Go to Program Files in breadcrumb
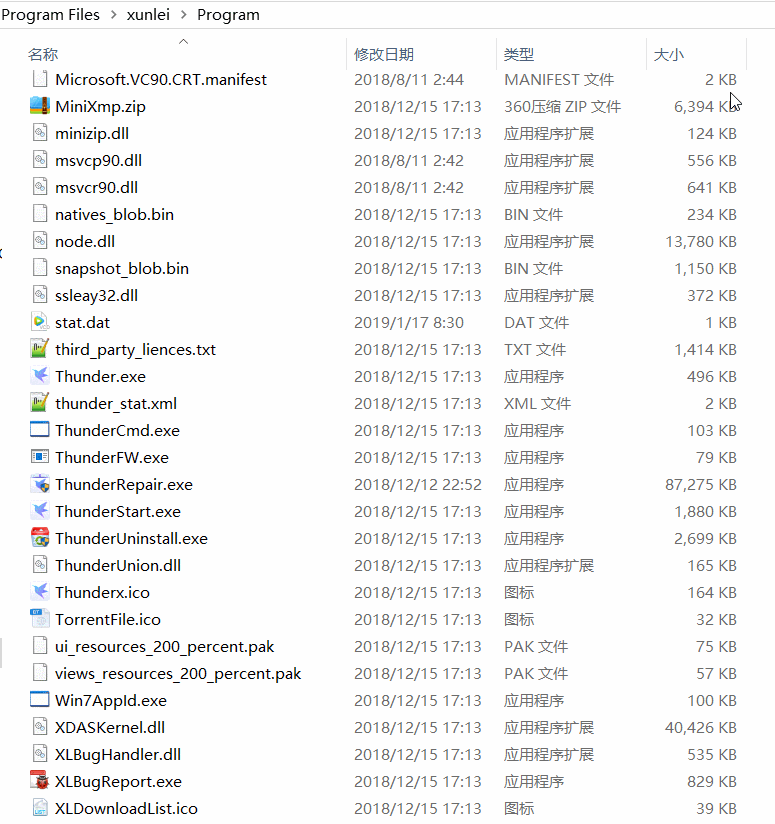 click(50, 15)
